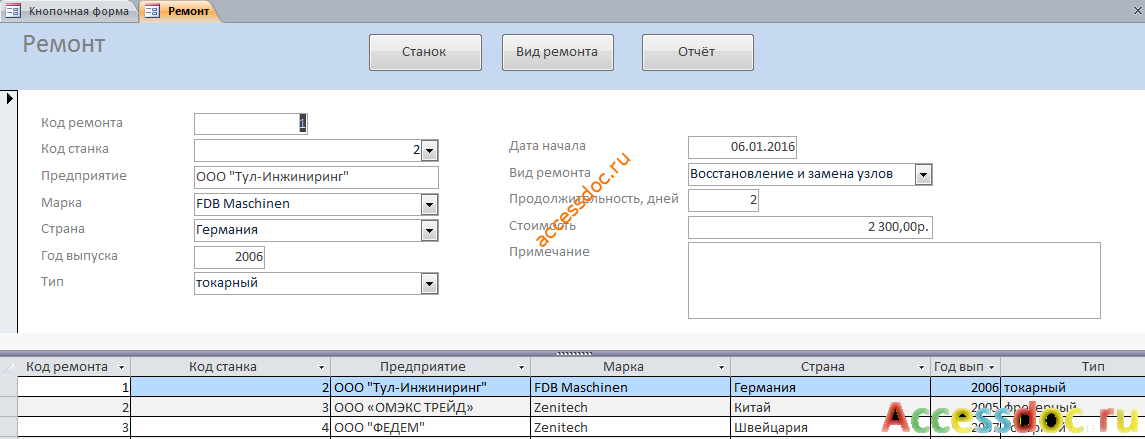Click the datasheet select-all corner box
The image size is (1145, 439).
point(9,367)
